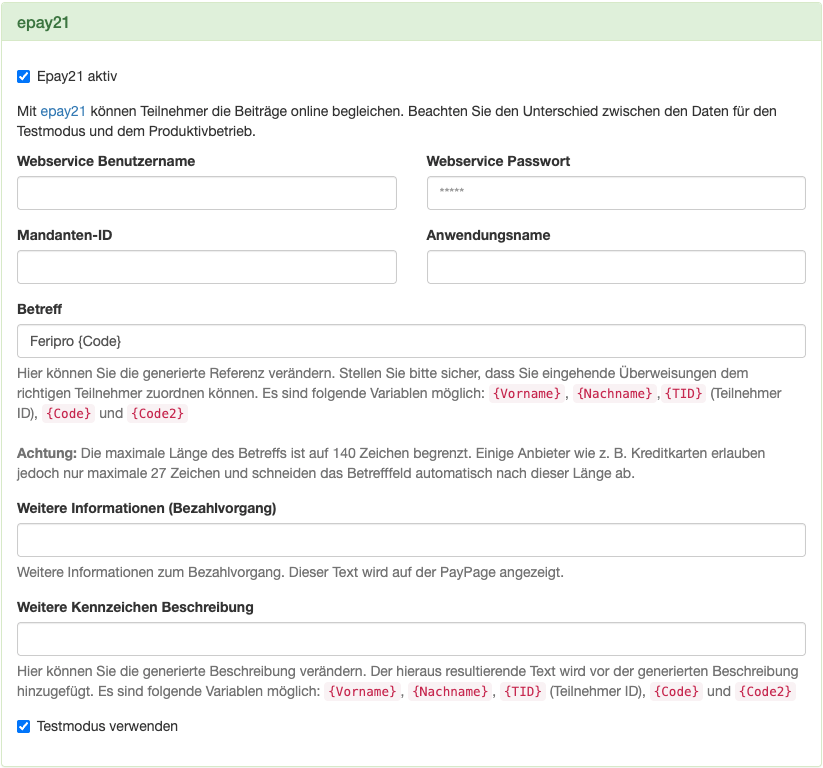The width and height of the screenshot is (823, 768).
Task: Select the Betreff field with Feripro {Code}
Action: 412,341
